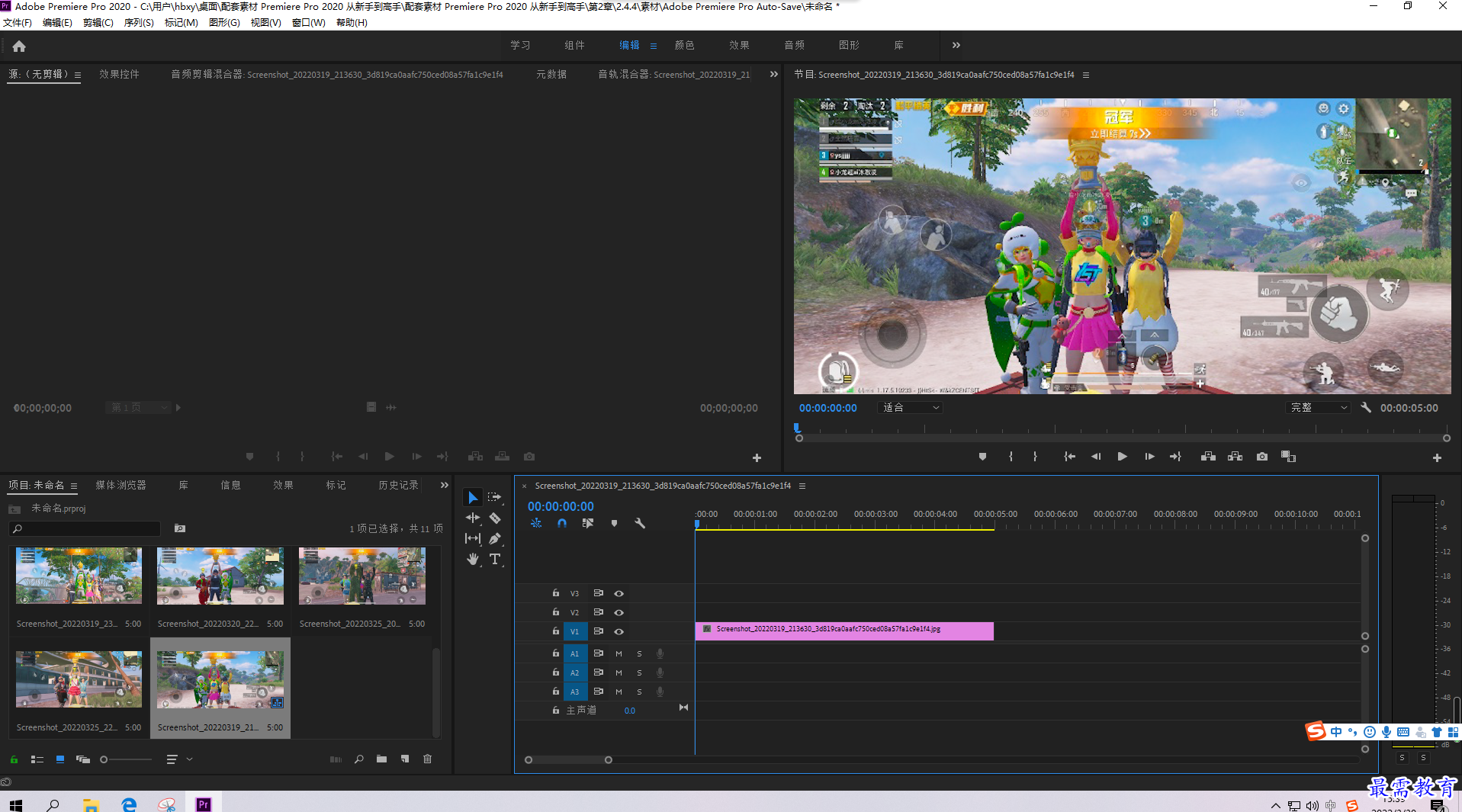1462x812 pixels.
Task: Hide track V3 output eye
Action: [x=619, y=594]
